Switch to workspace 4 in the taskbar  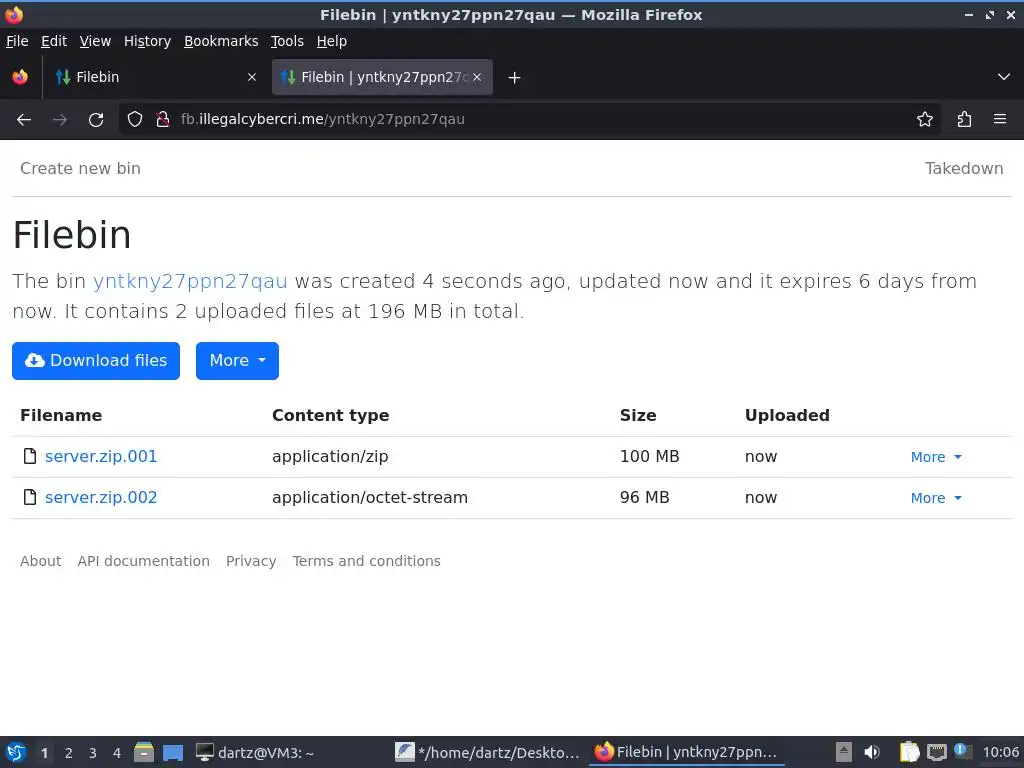click(x=117, y=753)
